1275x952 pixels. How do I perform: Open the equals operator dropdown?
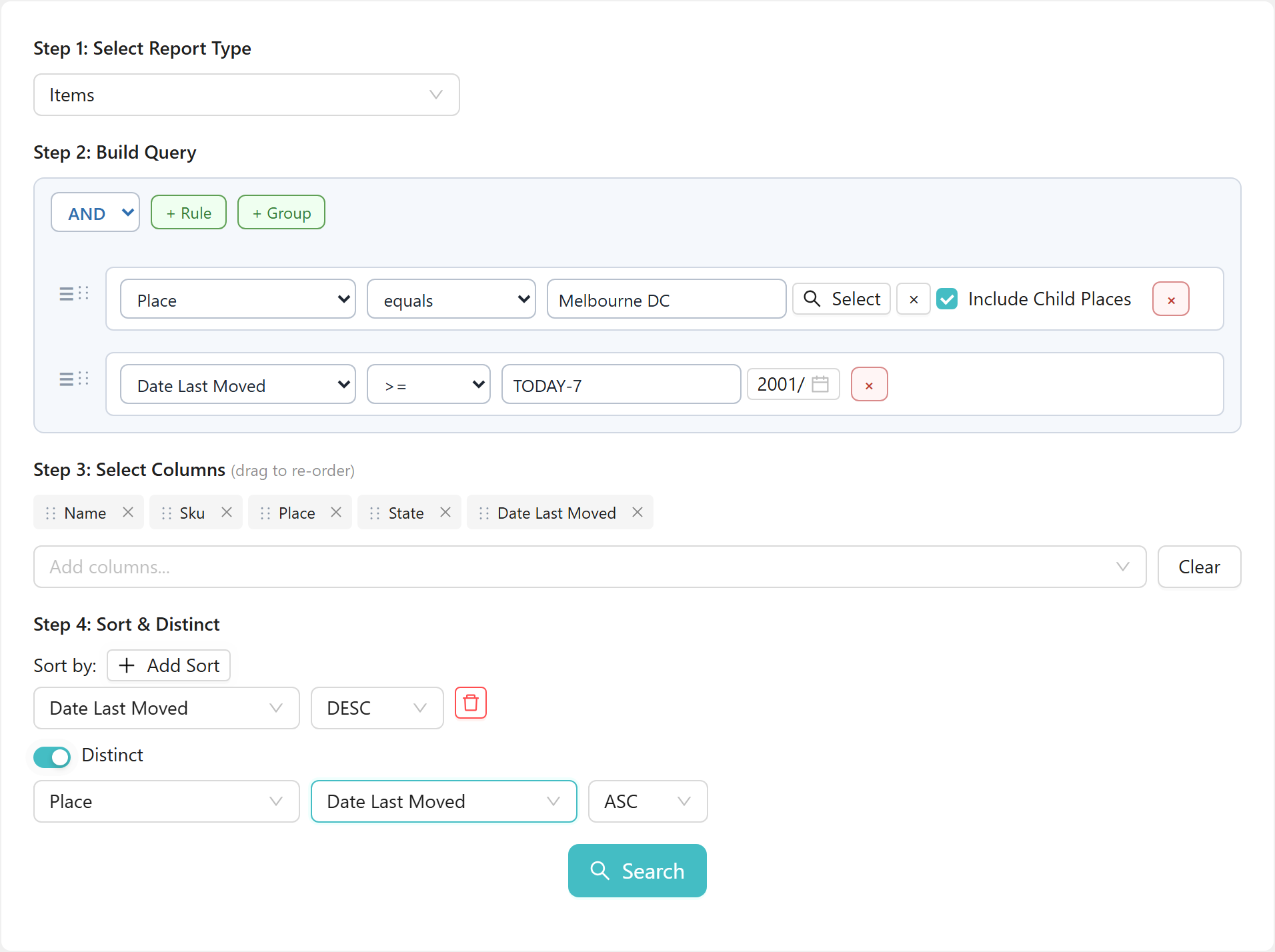(x=451, y=299)
